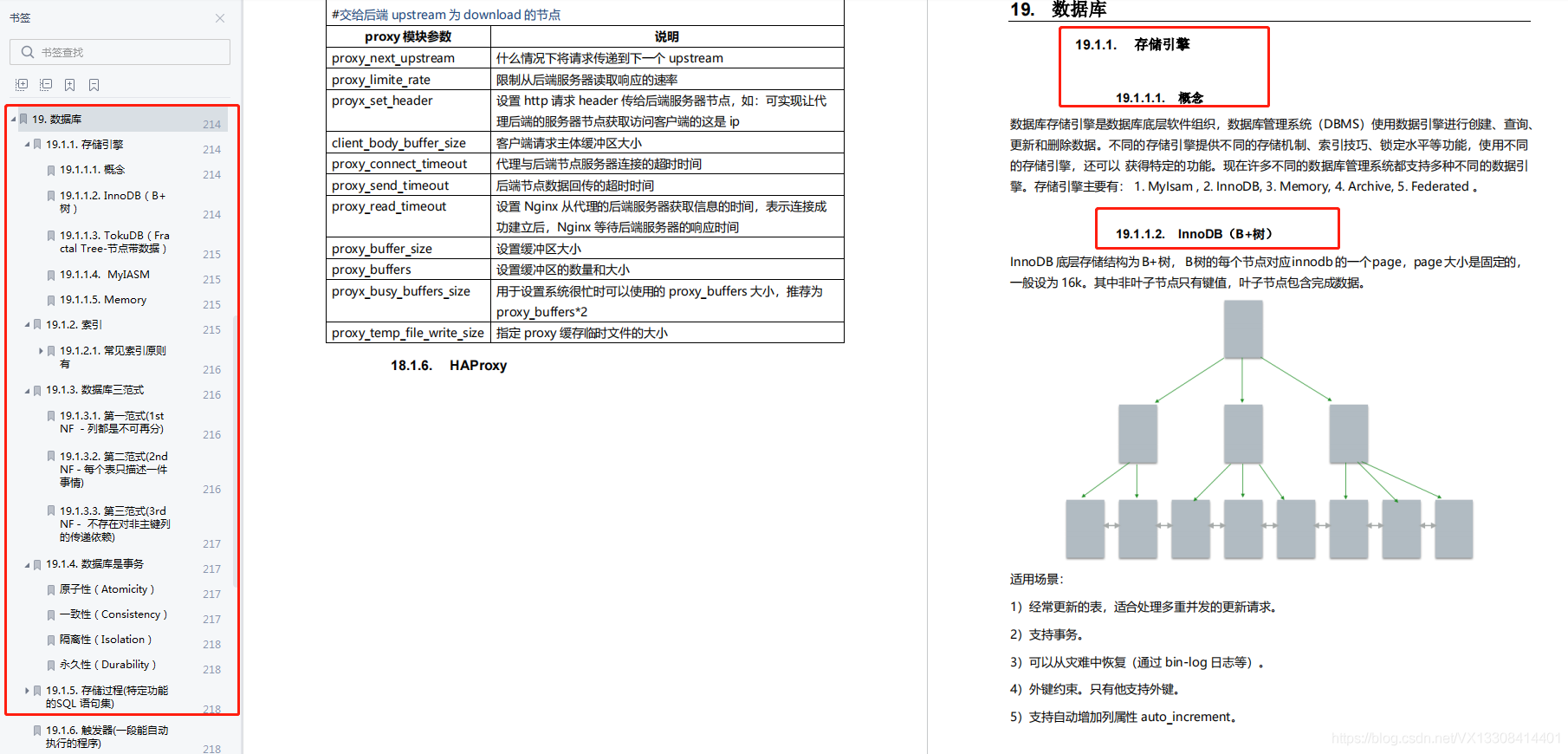Click the add bookmark icon

70,85
